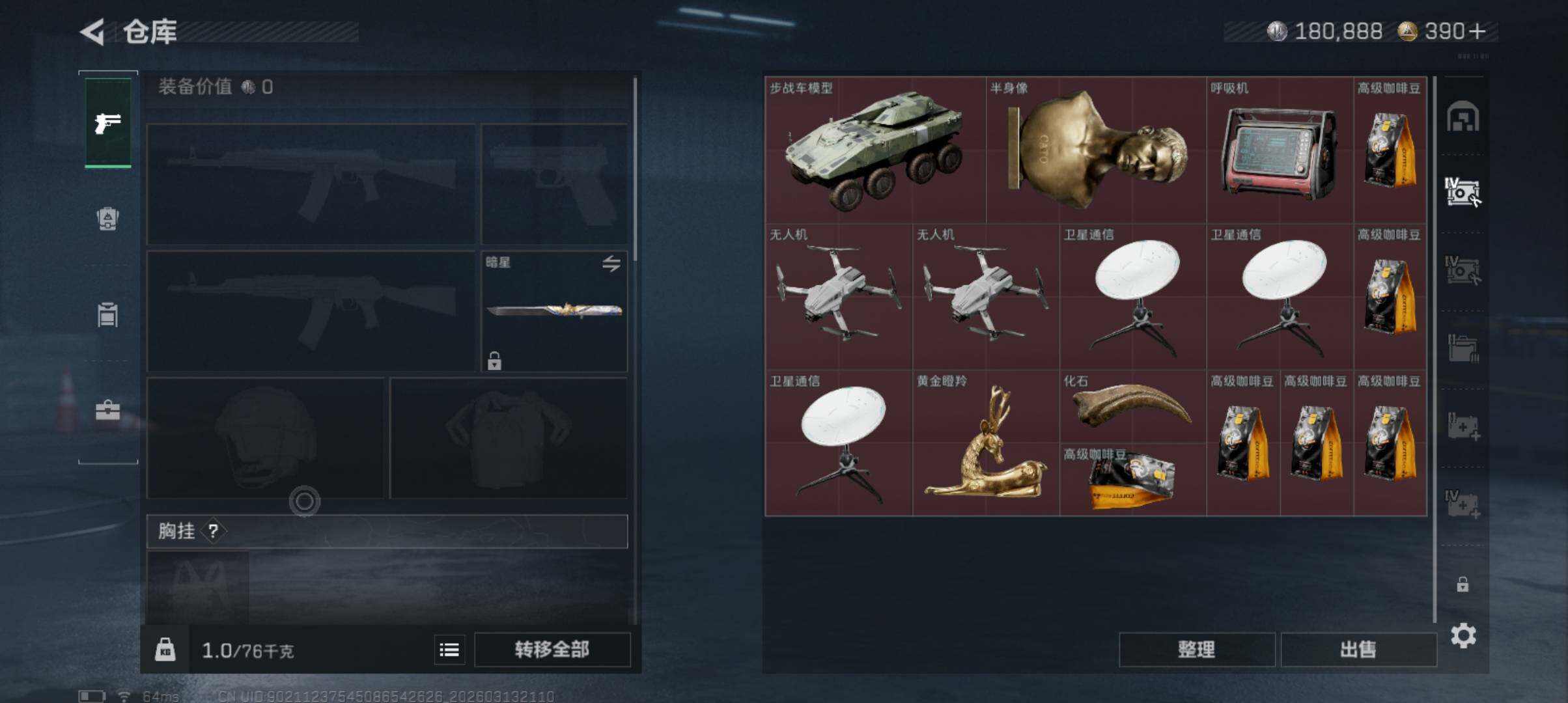The height and width of the screenshot is (703, 1568).
Task: Select the 步战车模型 vehicle item
Action: click(x=876, y=150)
